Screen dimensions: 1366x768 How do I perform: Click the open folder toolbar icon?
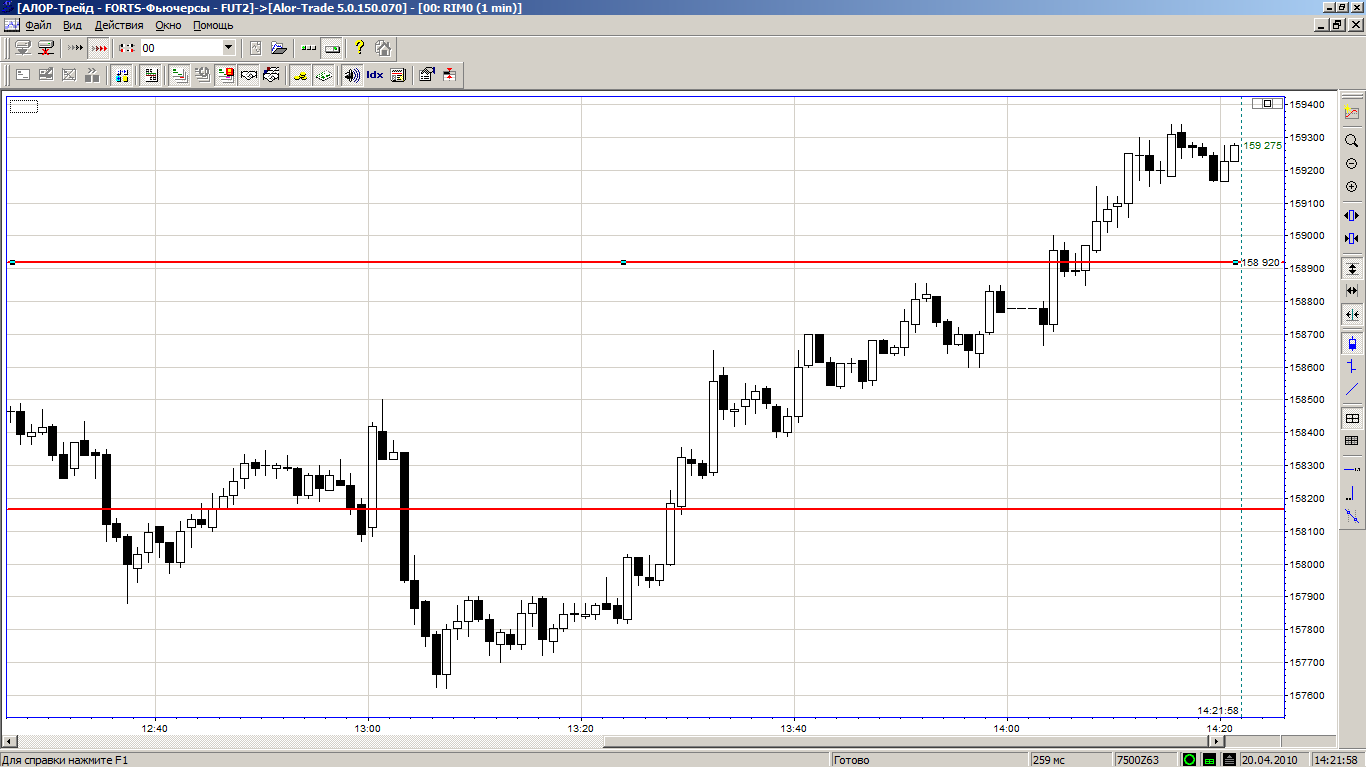279,48
